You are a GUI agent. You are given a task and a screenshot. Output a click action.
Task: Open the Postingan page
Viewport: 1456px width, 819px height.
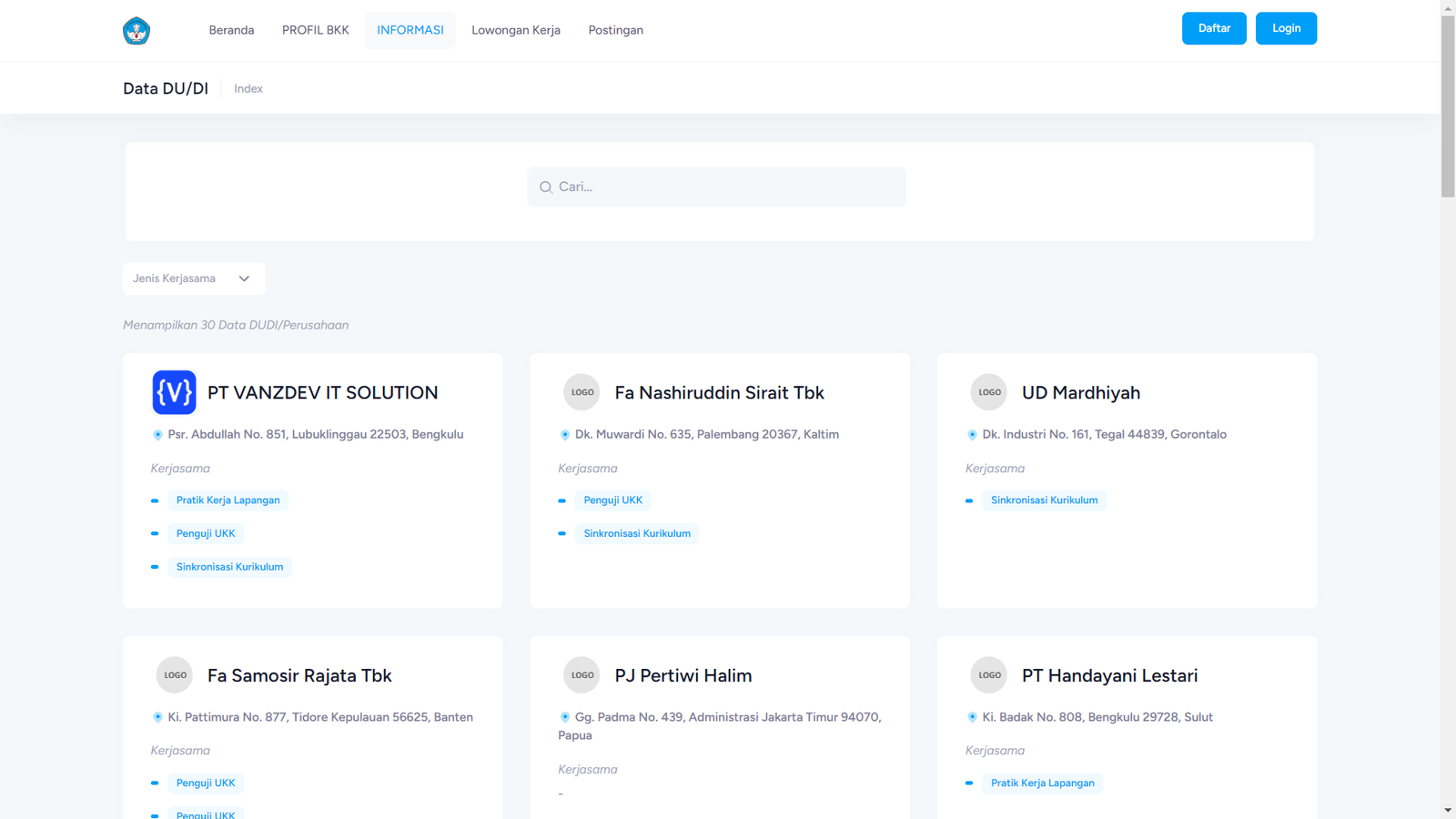coord(615,30)
